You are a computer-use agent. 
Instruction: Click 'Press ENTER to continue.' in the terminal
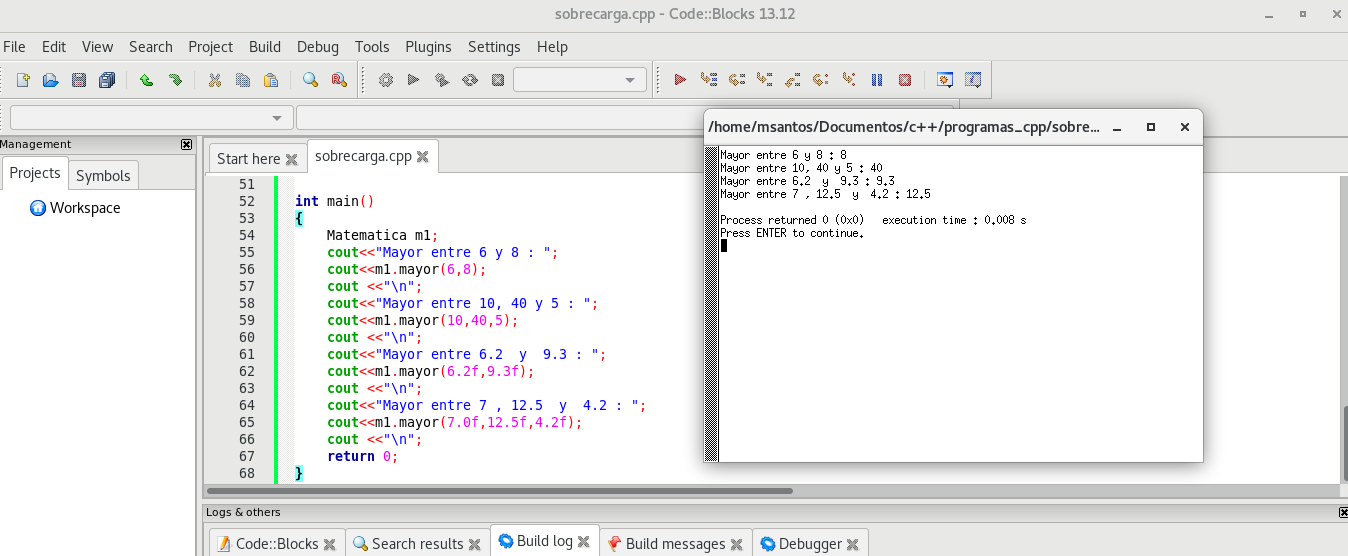pyautogui.click(x=792, y=233)
